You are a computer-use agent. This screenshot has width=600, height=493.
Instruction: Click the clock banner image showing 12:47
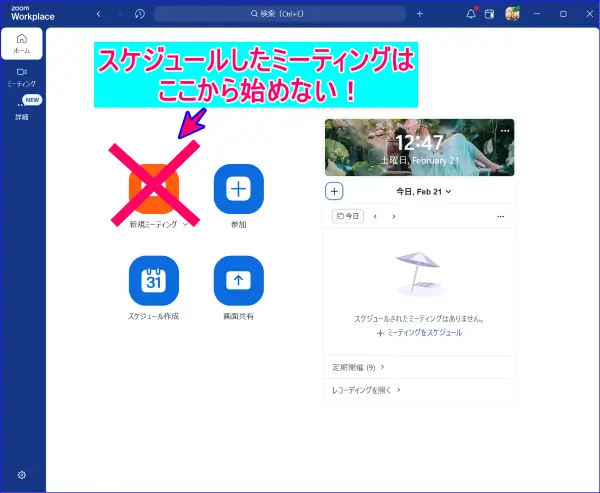pyautogui.click(x=420, y=147)
